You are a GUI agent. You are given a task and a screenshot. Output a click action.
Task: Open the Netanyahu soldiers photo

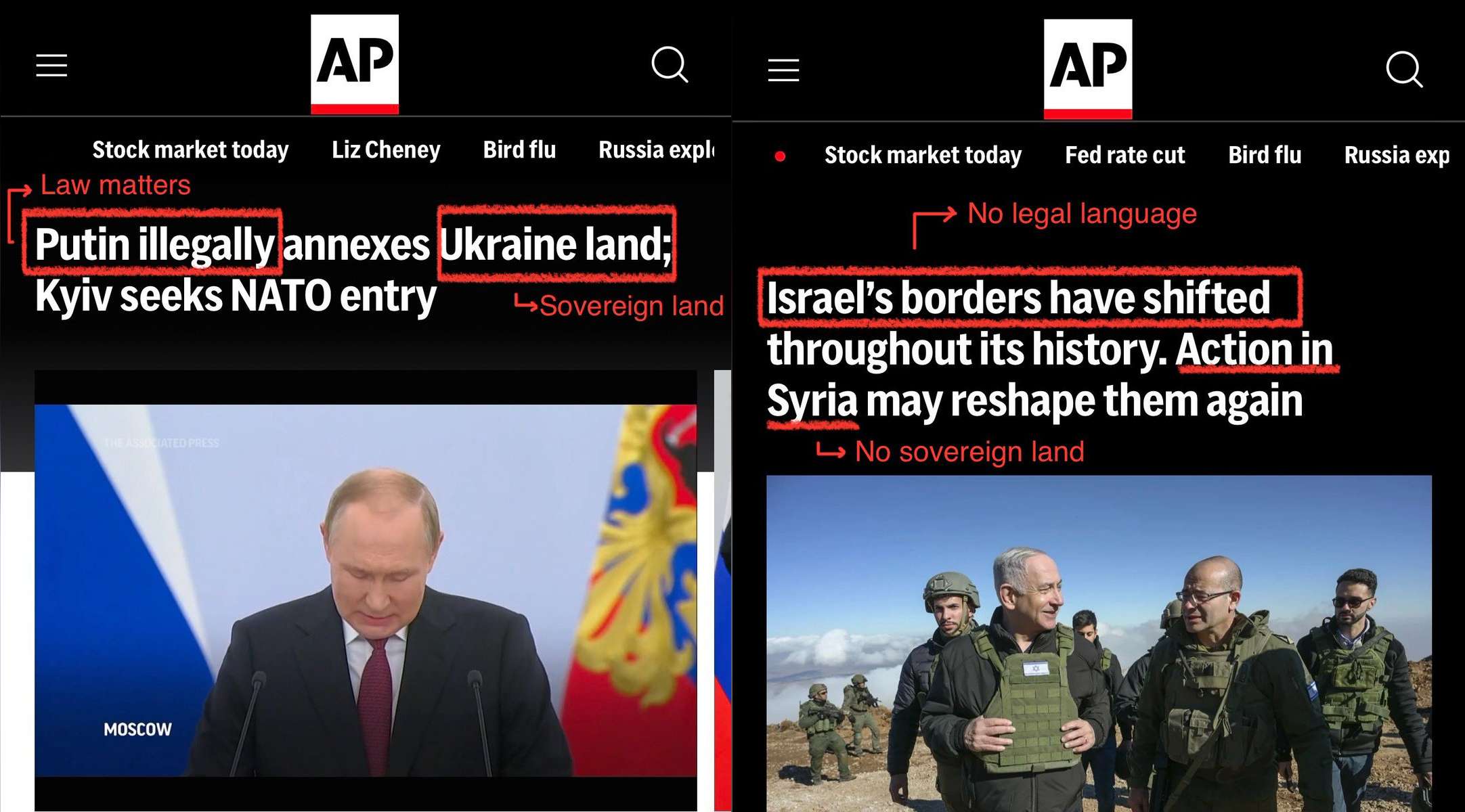pos(1099,644)
